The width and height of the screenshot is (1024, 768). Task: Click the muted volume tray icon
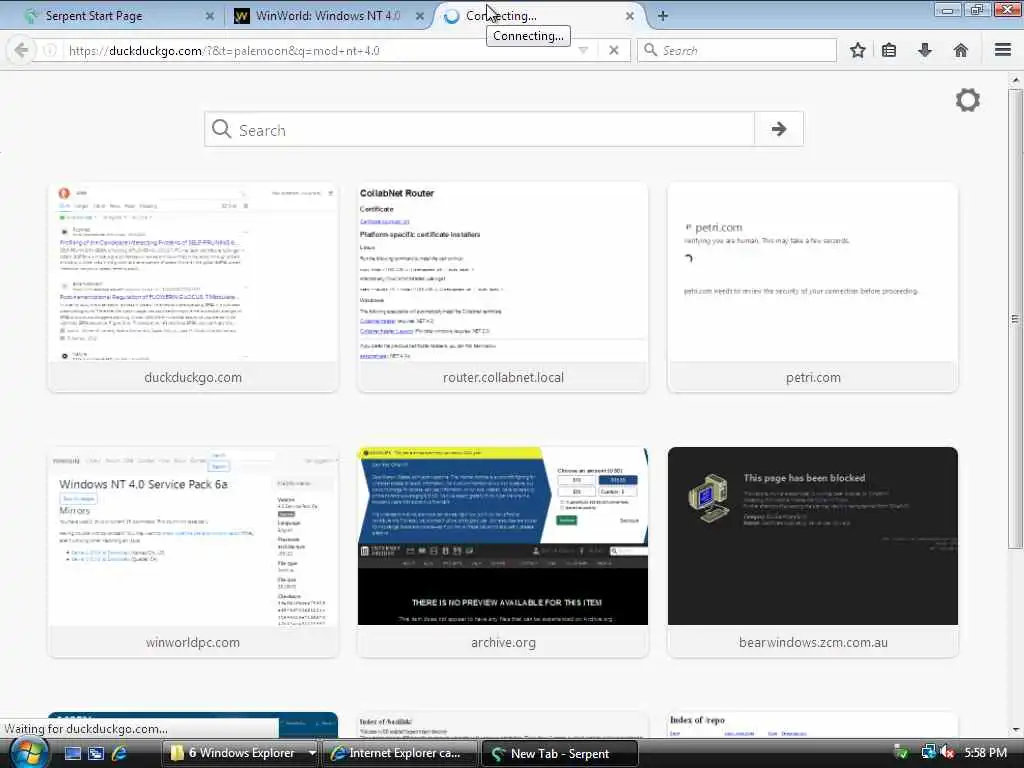click(946, 752)
